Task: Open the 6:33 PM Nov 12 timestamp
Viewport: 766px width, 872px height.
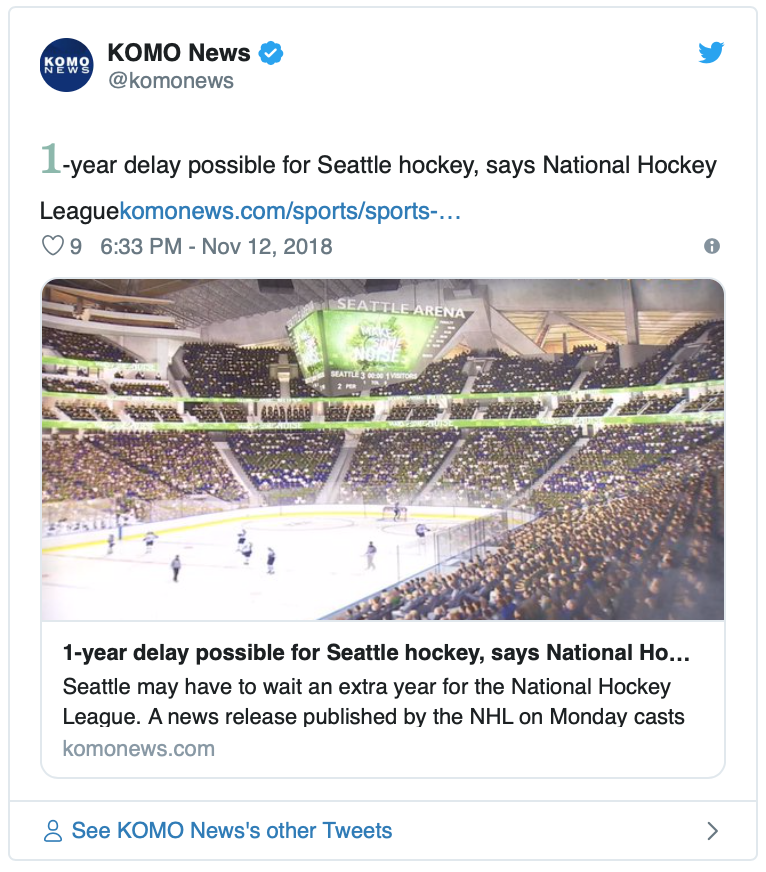Action: (216, 246)
